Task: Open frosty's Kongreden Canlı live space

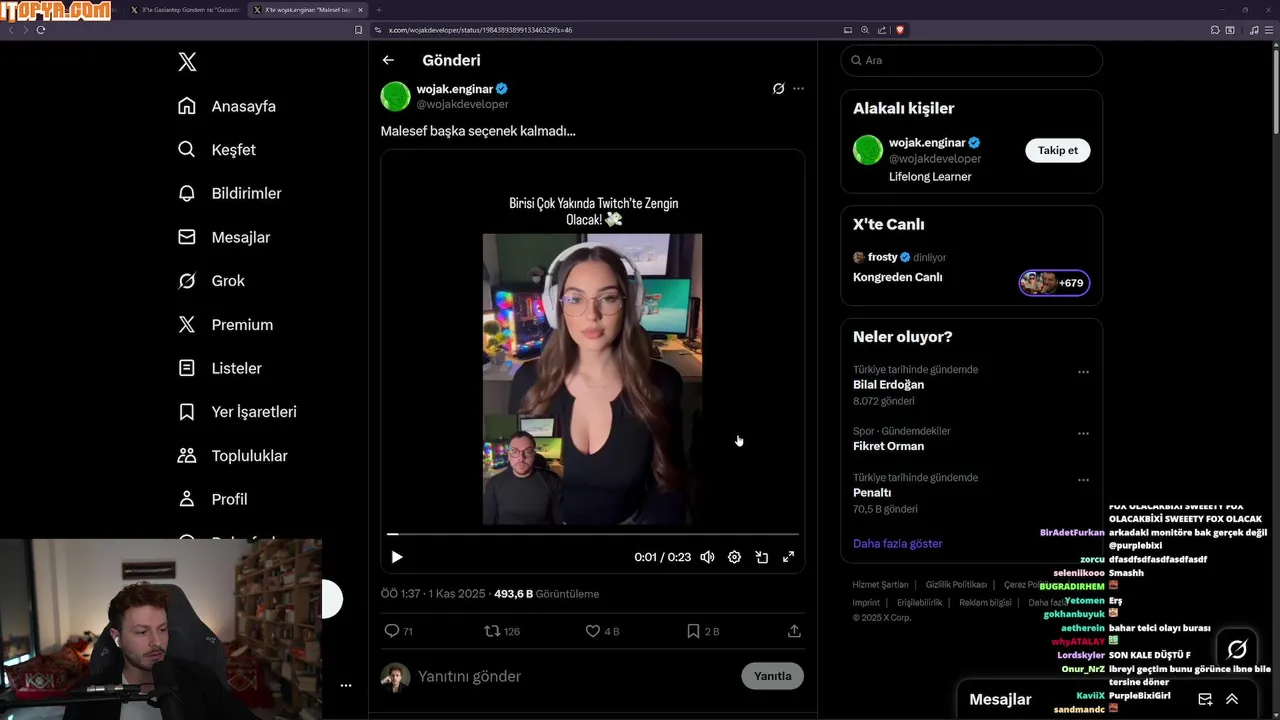Action: pos(897,277)
